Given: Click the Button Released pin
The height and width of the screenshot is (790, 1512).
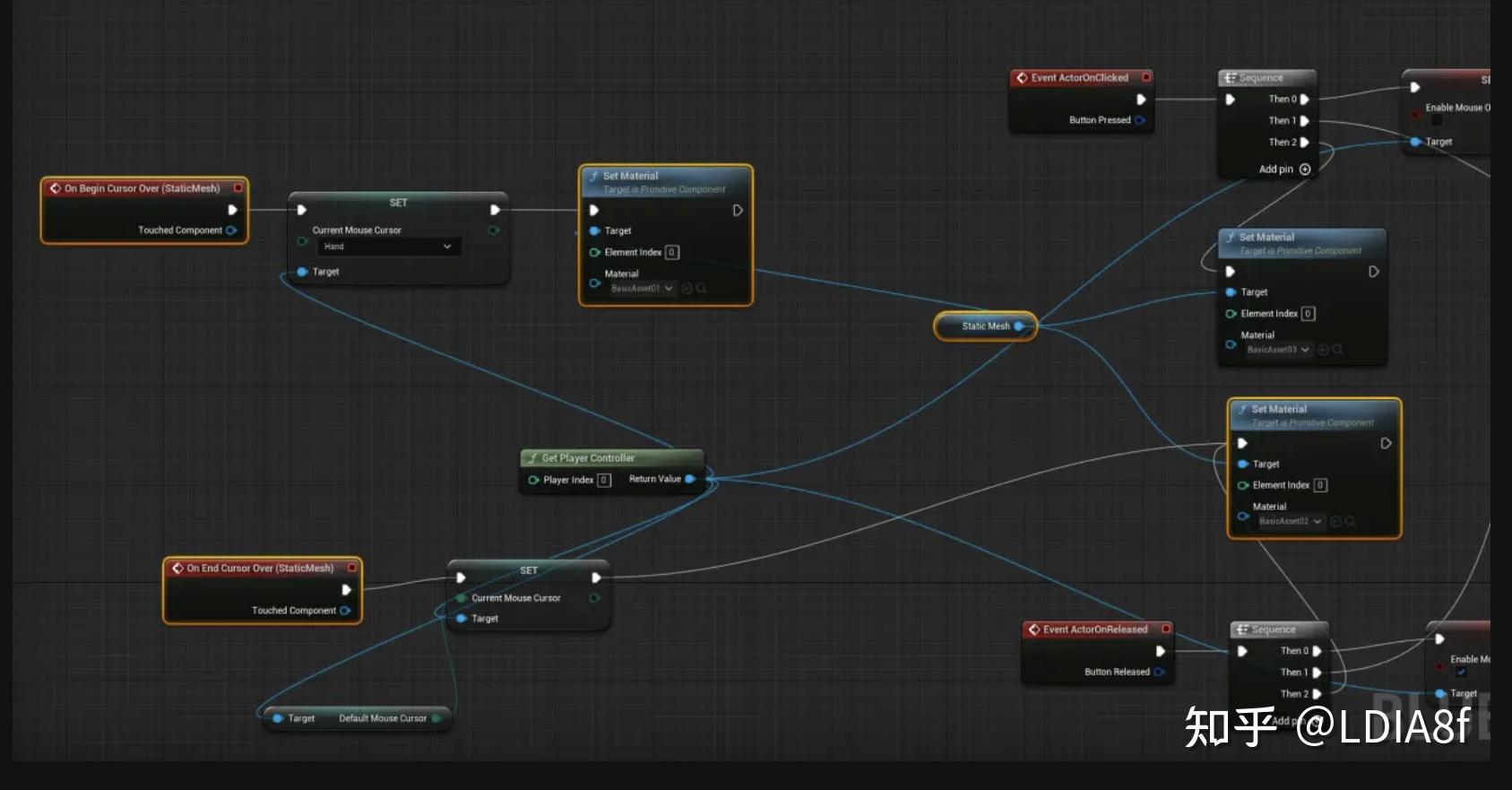Looking at the screenshot, I should pyautogui.click(x=1160, y=672).
